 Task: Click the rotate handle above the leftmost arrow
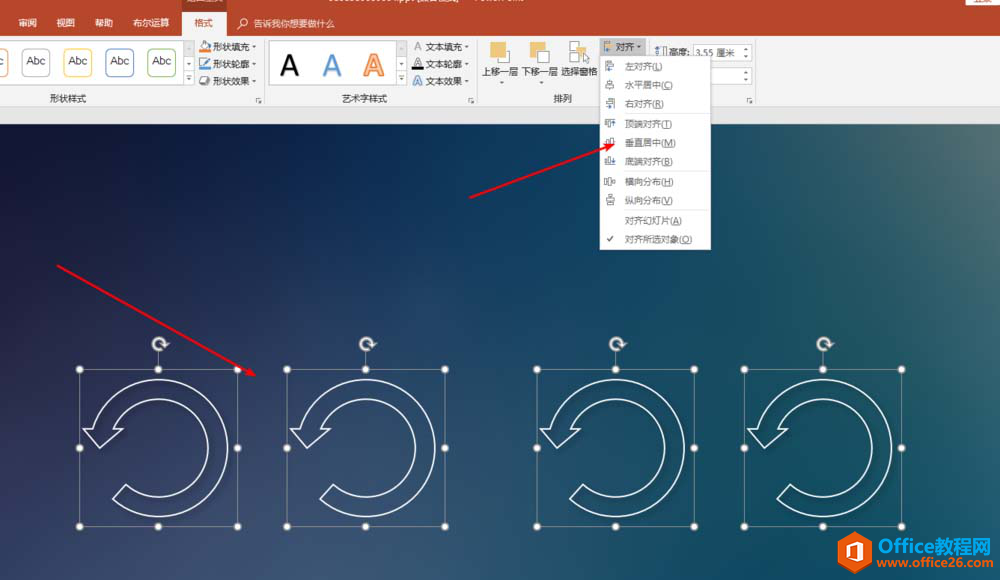[x=159, y=344]
